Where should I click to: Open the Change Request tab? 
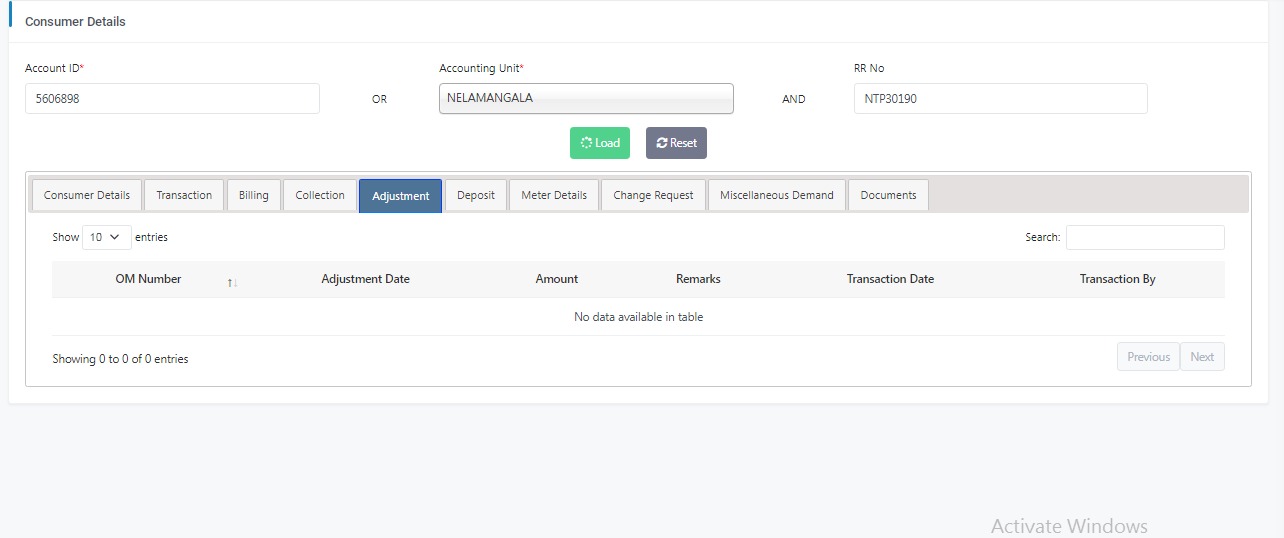(653, 196)
